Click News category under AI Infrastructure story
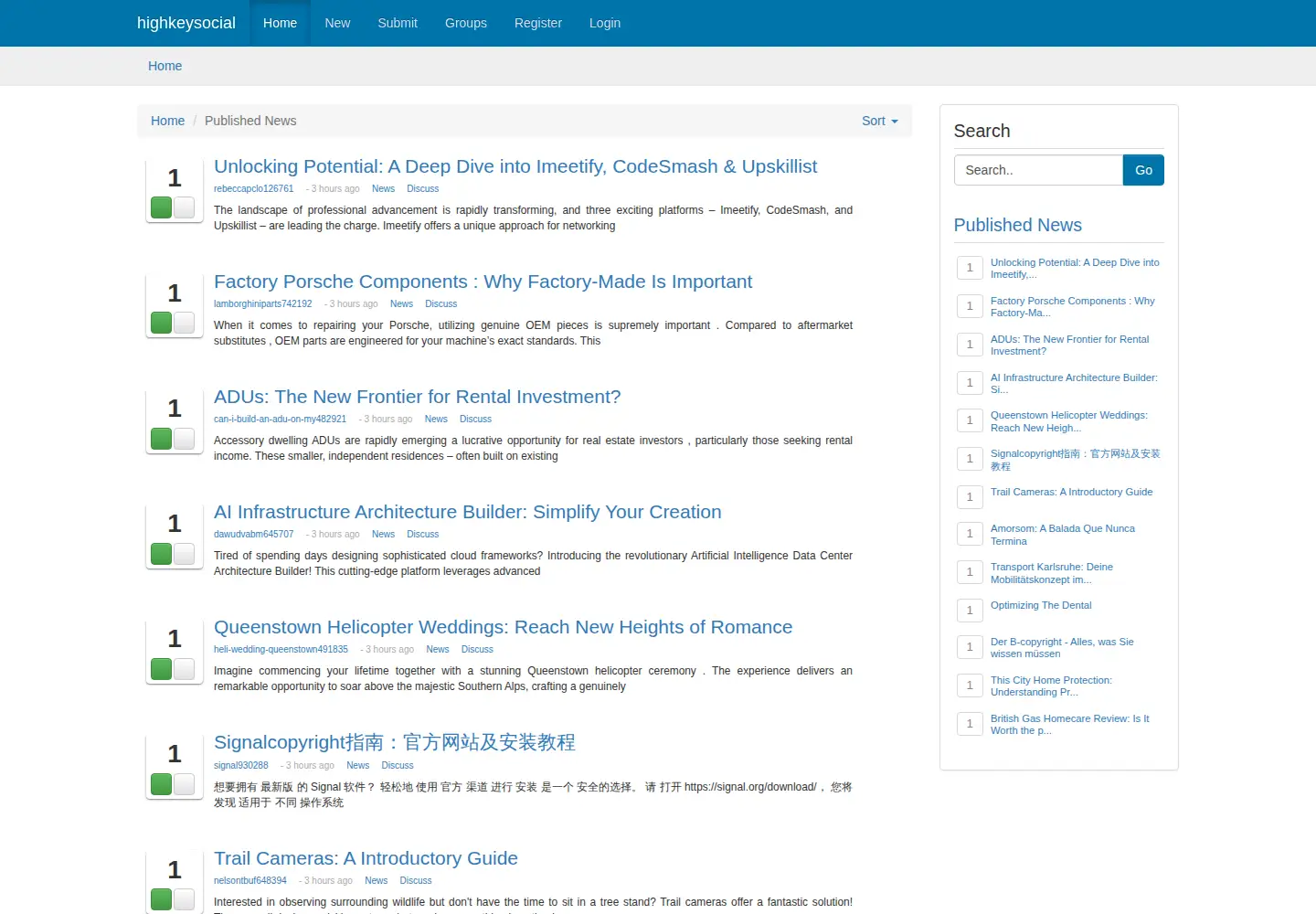Viewport: 1316px width, 914px height. click(383, 535)
